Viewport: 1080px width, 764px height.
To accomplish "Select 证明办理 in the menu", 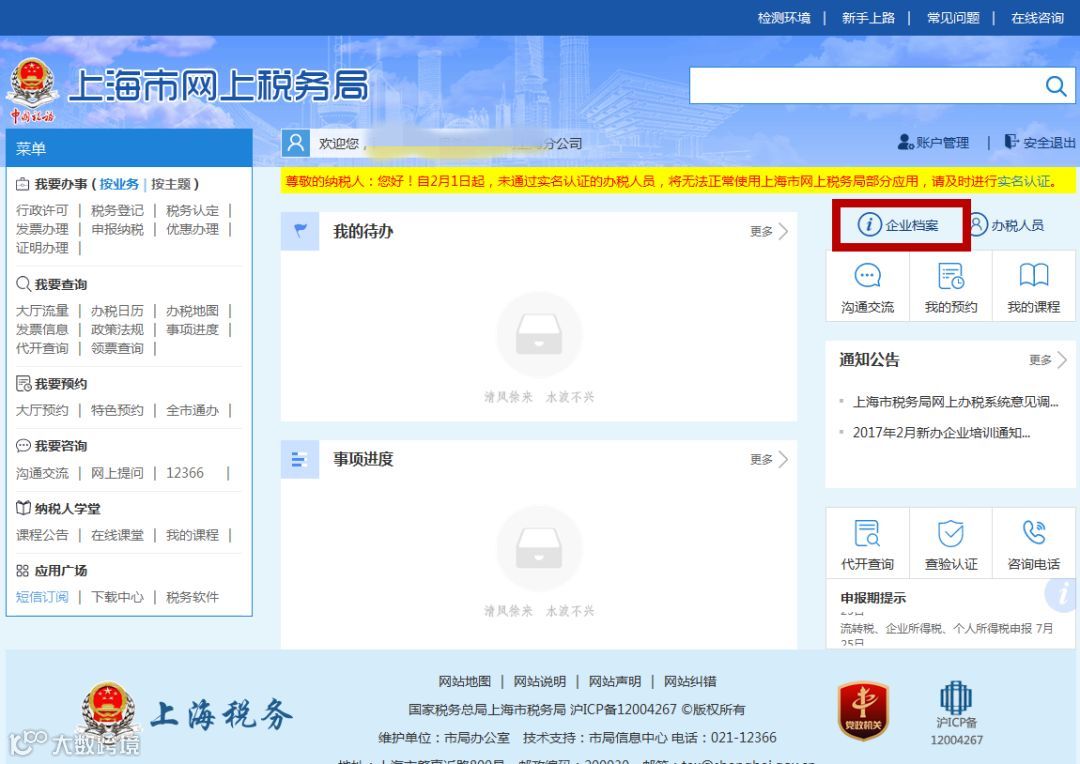I will (x=42, y=247).
